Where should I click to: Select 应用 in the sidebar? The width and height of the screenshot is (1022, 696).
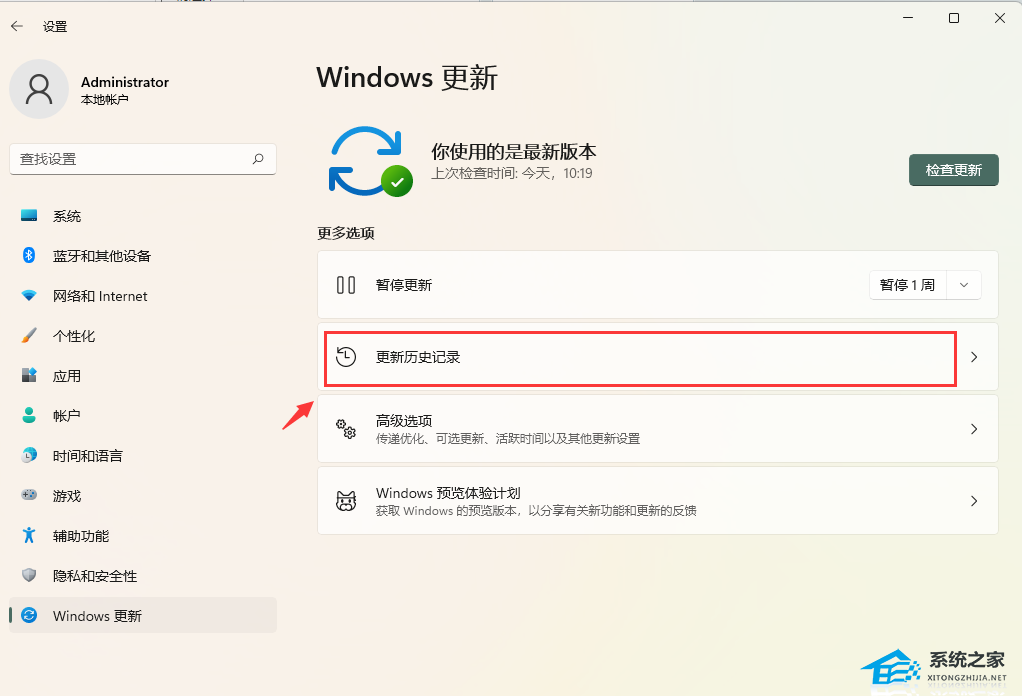(67, 376)
